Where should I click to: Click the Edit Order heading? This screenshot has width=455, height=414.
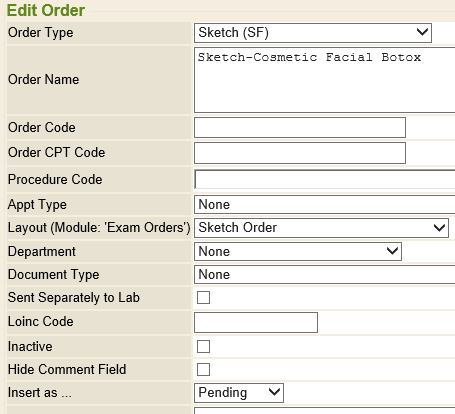click(x=46, y=10)
